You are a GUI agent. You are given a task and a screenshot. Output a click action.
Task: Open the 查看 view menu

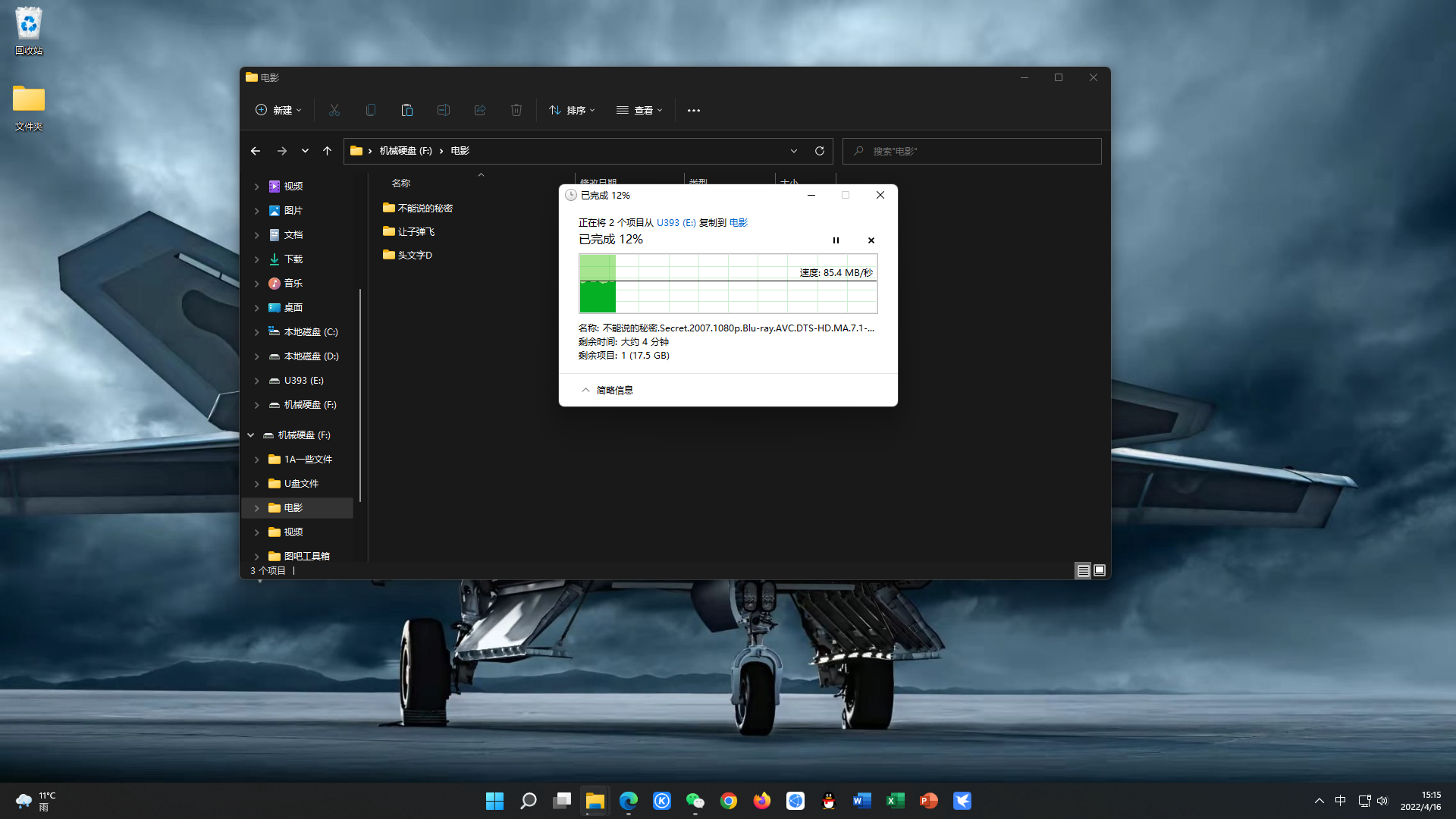point(639,110)
